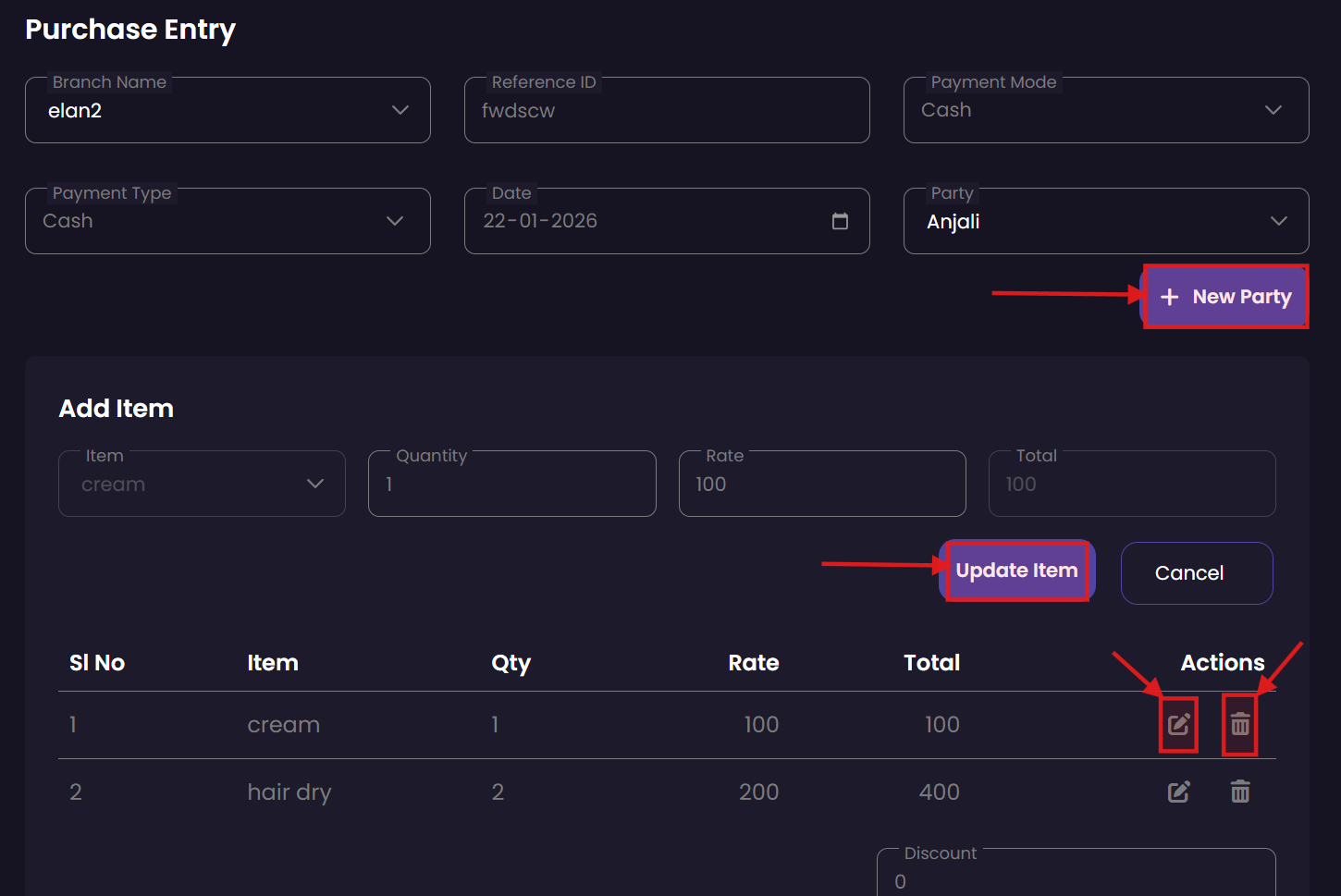Open the date picker calendar icon

click(x=840, y=221)
